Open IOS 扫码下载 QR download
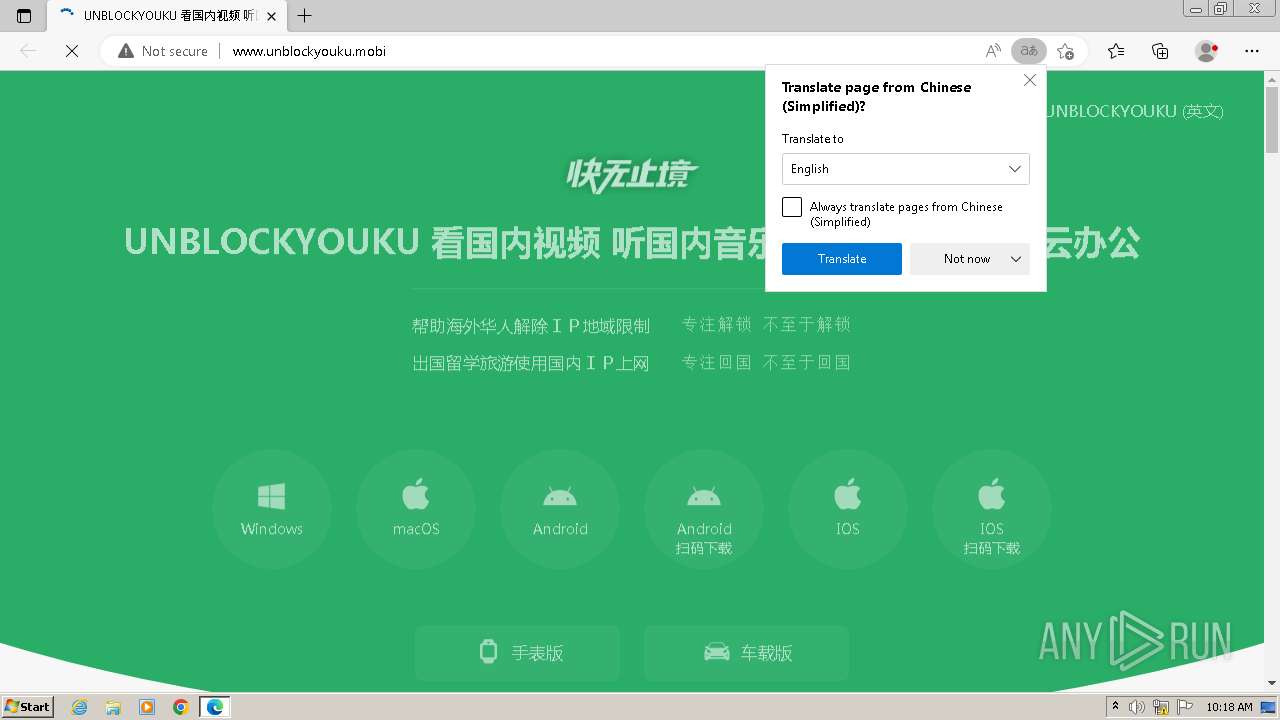1280x720 pixels. click(992, 509)
